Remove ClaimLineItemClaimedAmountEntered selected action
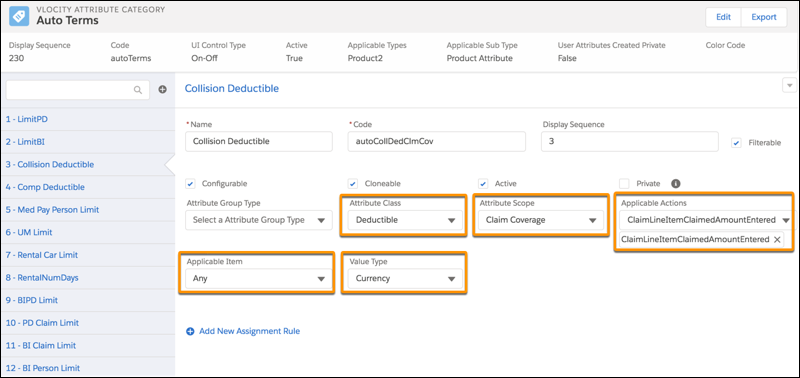The width and height of the screenshot is (800, 378). pos(777,239)
